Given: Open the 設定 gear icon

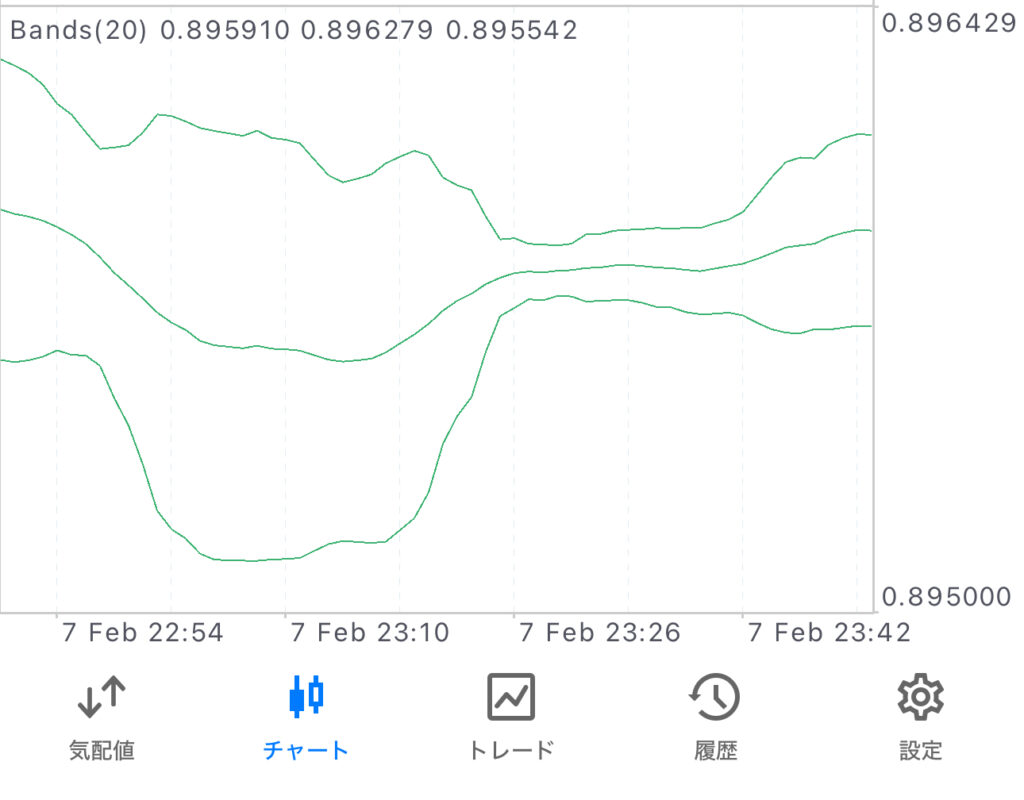Looking at the screenshot, I should click(920, 697).
